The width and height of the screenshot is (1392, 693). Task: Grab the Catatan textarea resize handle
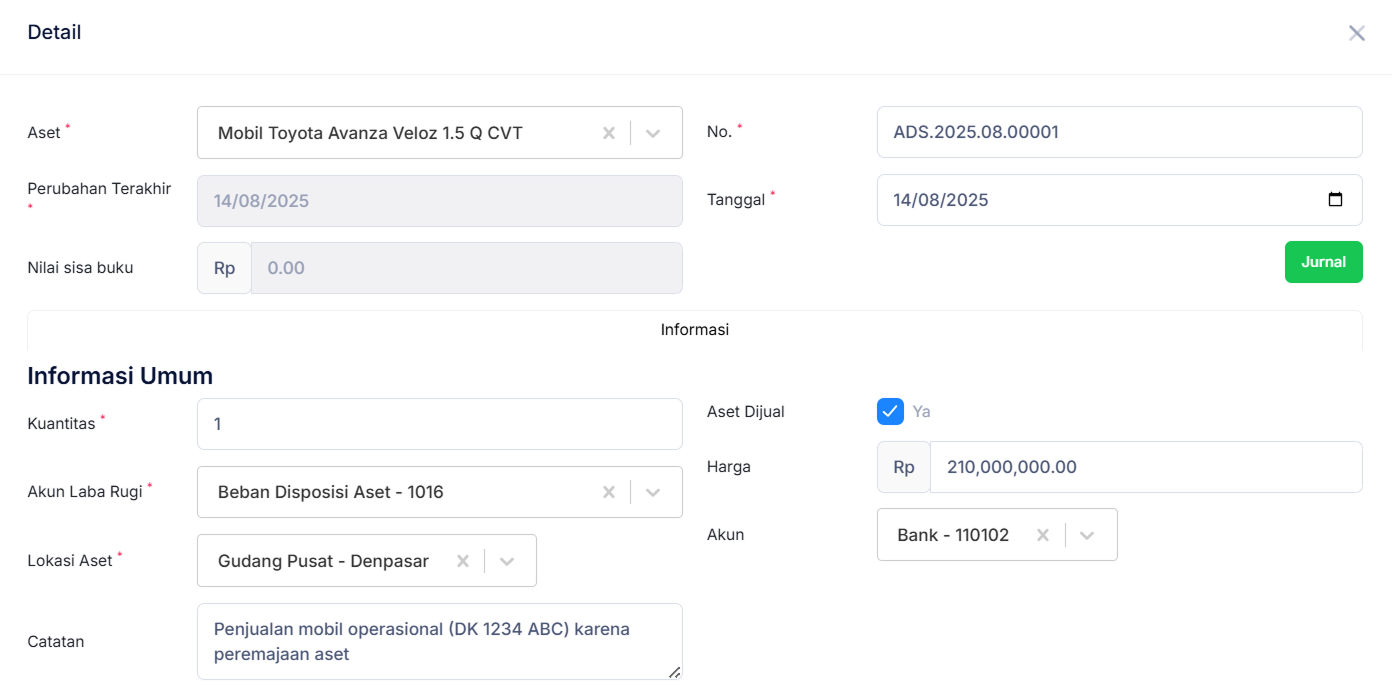(x=675, y=673)
